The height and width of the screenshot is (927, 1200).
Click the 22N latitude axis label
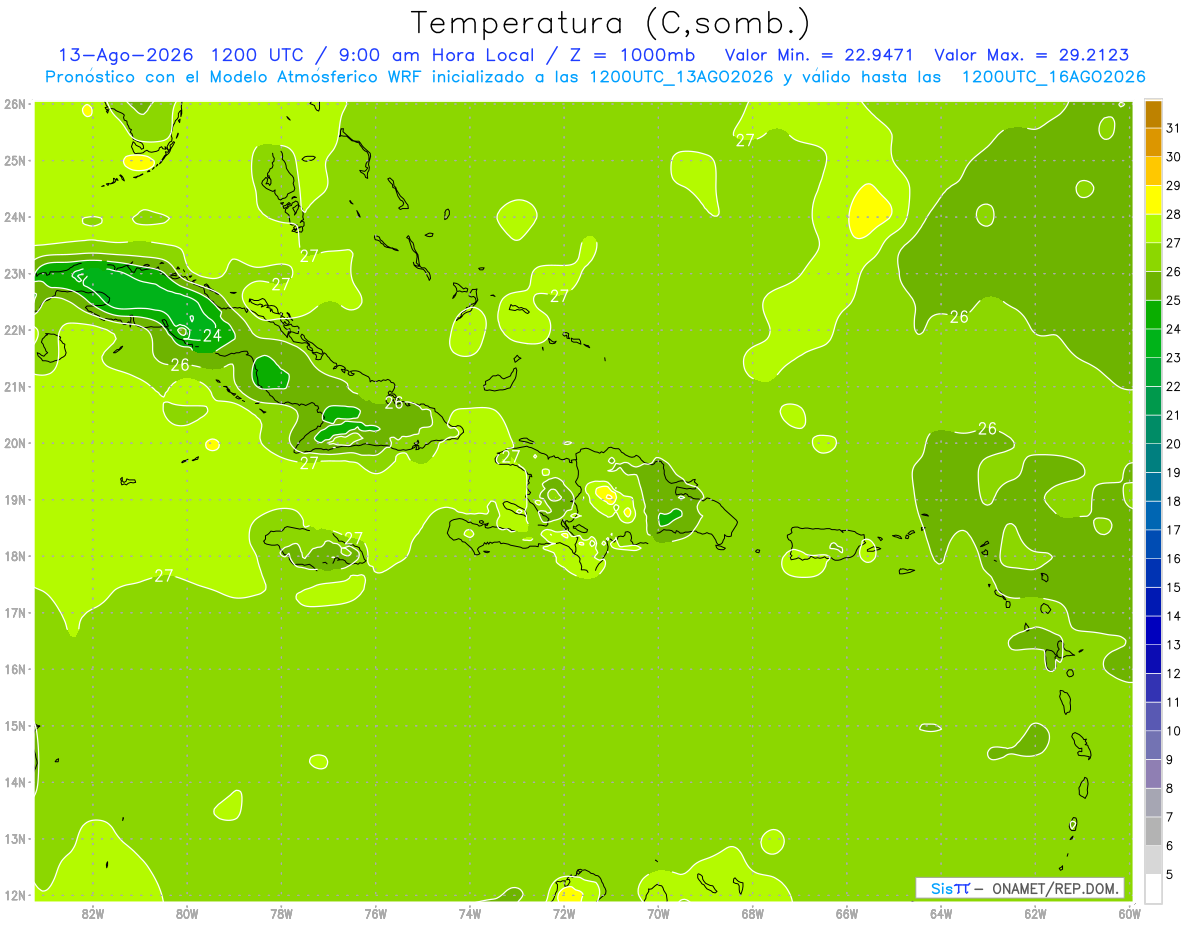14,330
